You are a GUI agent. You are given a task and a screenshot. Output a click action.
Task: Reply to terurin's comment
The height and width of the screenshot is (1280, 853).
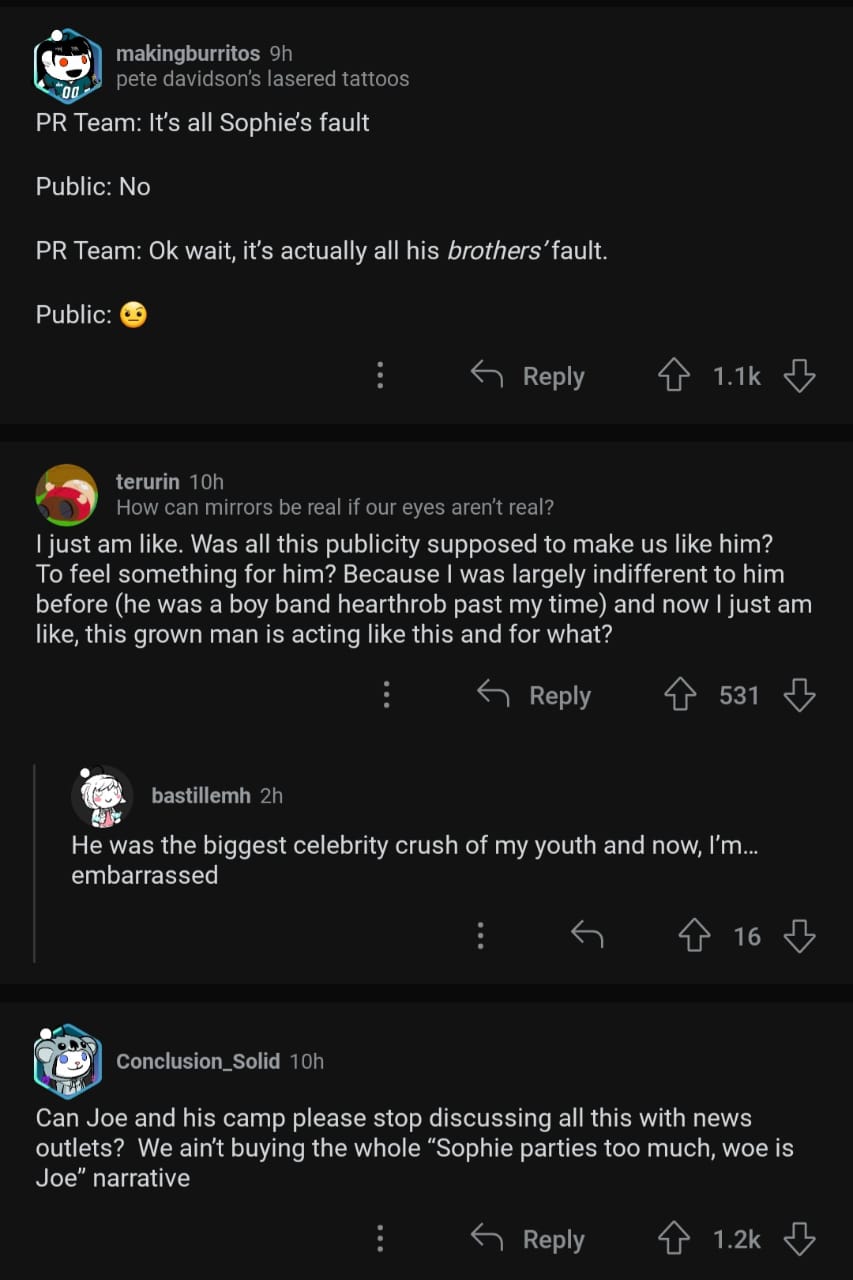(x=534, y=695)
